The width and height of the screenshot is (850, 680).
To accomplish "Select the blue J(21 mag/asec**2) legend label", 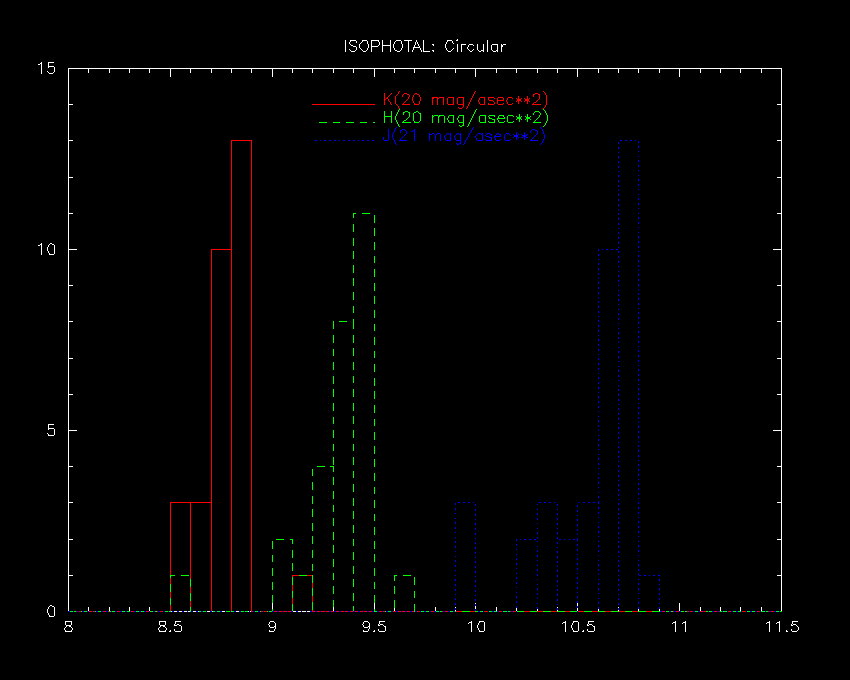I will pyautogui.click(x=464, y=136).
